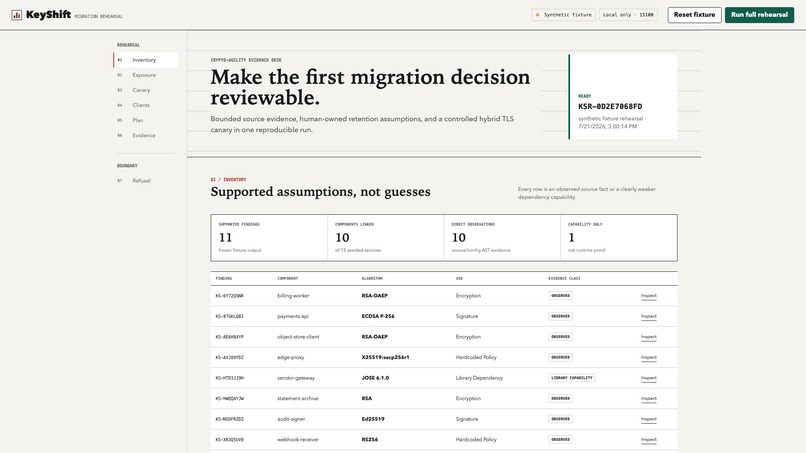Click the Local only 15100 badge

[628, 15]
